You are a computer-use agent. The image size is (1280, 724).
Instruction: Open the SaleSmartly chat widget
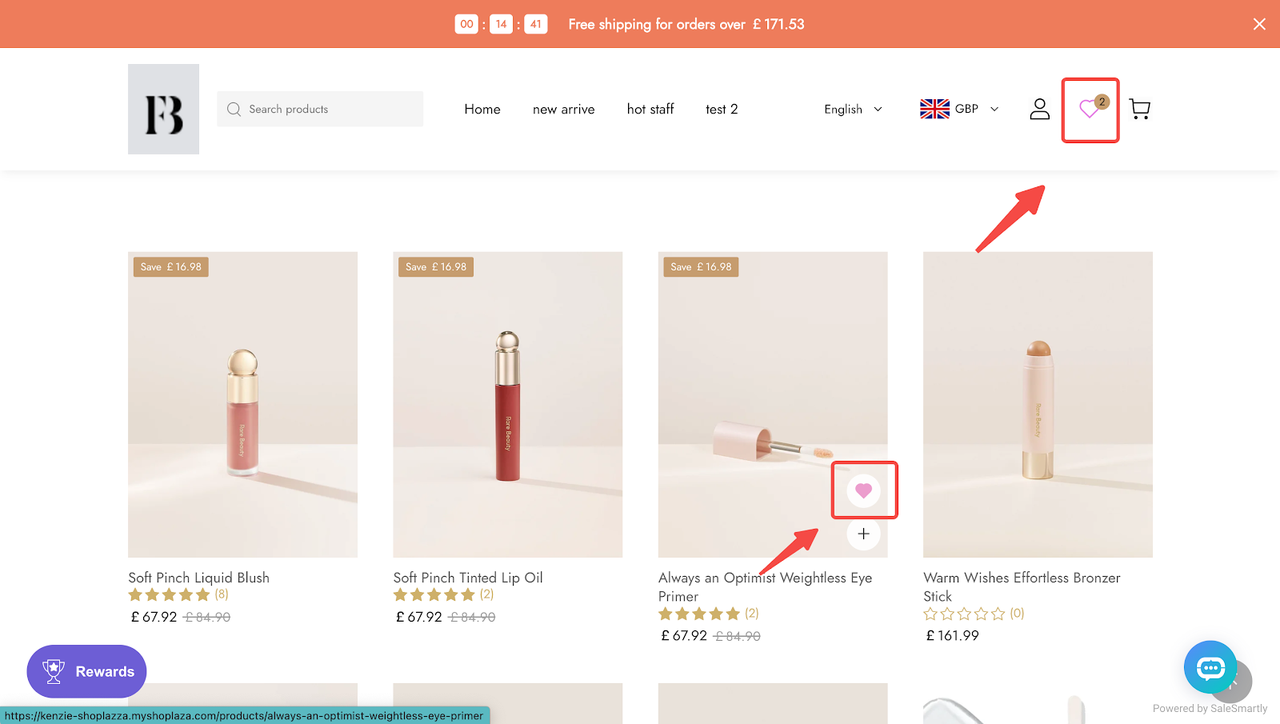pyautogui.click(x=1210, y=668)
